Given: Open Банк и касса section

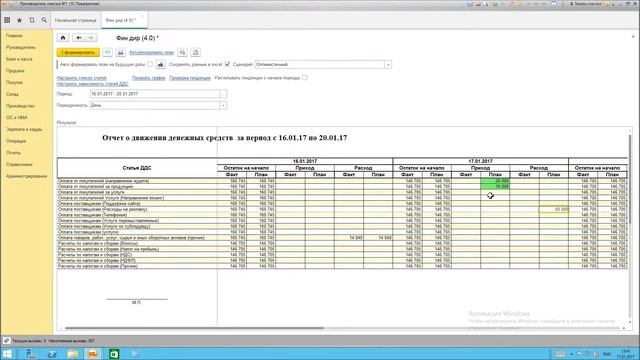Looking at the screenshot, I should [x=19, y=59].
